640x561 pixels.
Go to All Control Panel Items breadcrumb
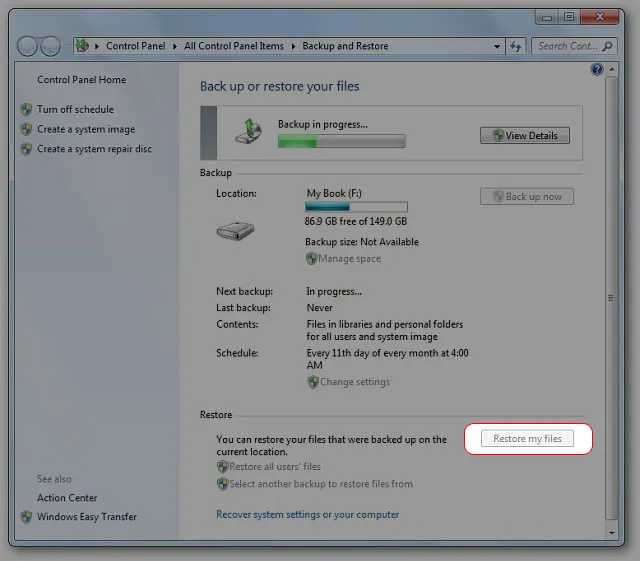pyautogui.click(x=234, y=46)
